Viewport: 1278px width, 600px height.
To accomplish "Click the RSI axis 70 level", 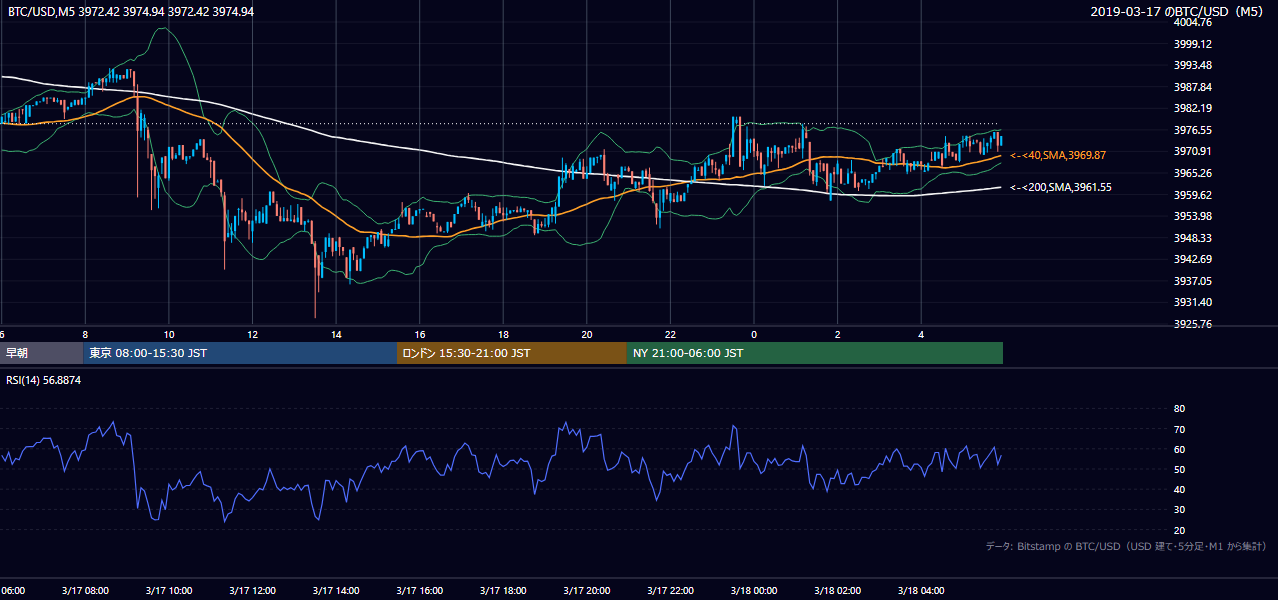I will coord(1179,429).
